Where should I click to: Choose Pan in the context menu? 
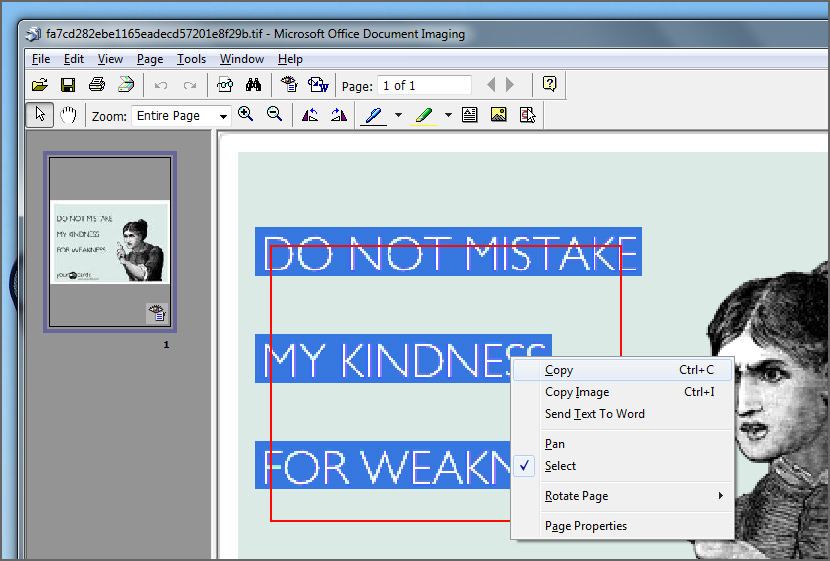[622, 444]
